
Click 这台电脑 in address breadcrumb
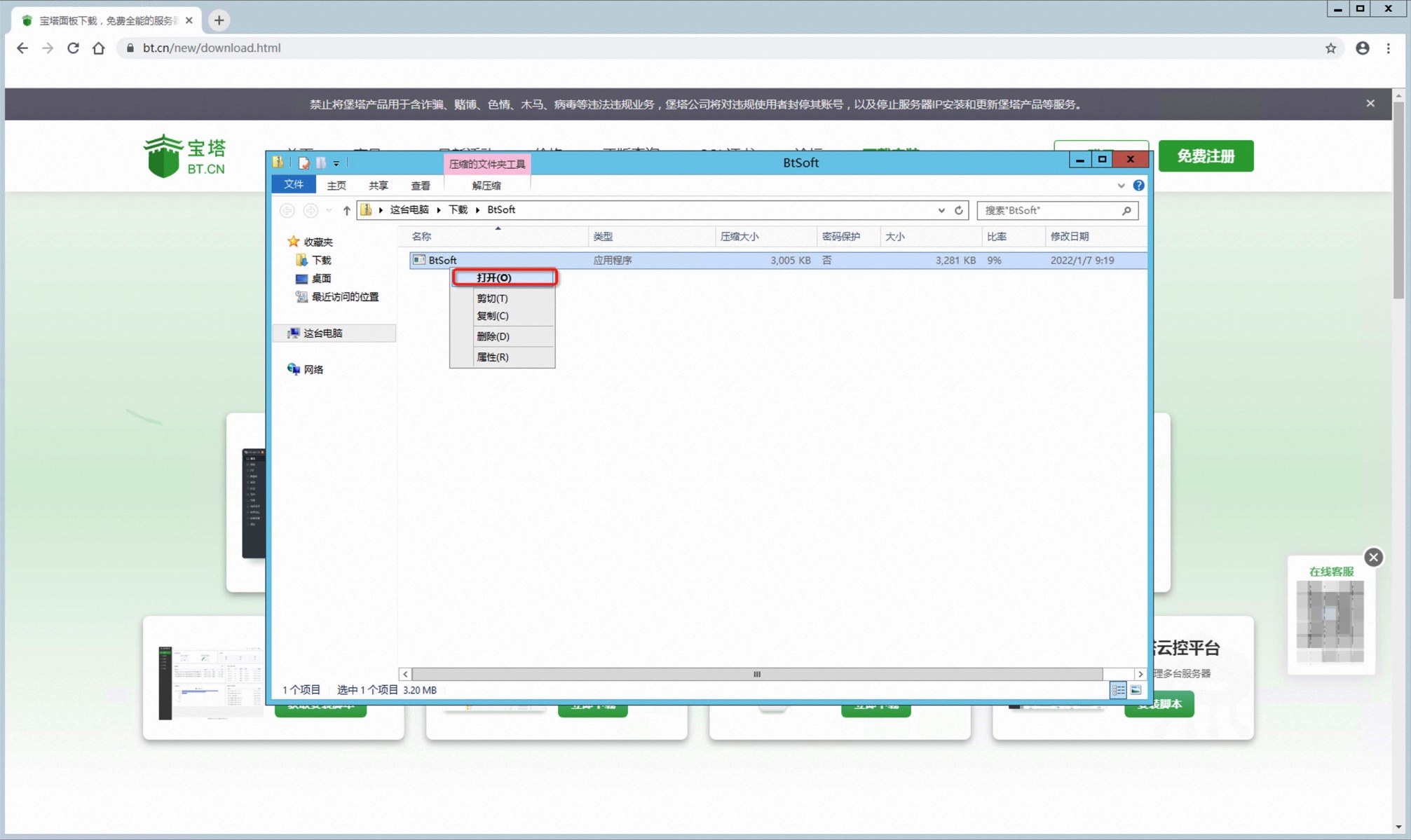tap(409, 209)
